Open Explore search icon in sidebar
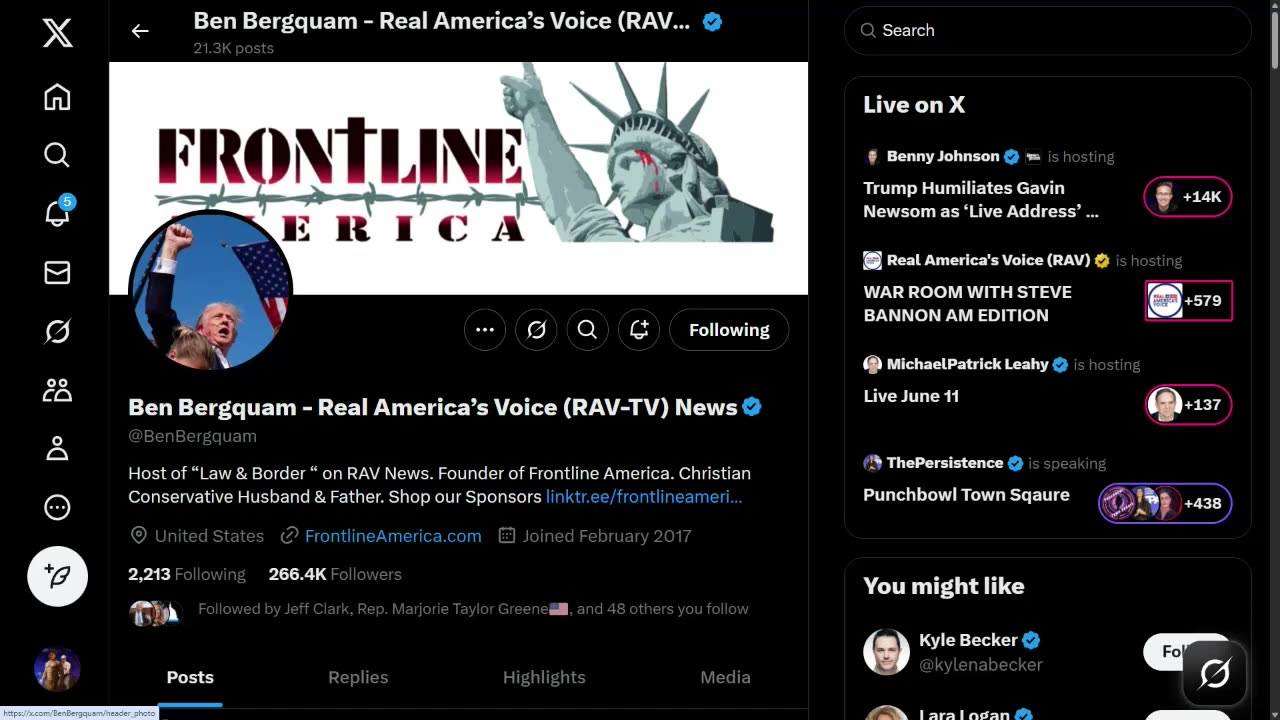This screenshot has height=720, width=1280. coord(57,155)
